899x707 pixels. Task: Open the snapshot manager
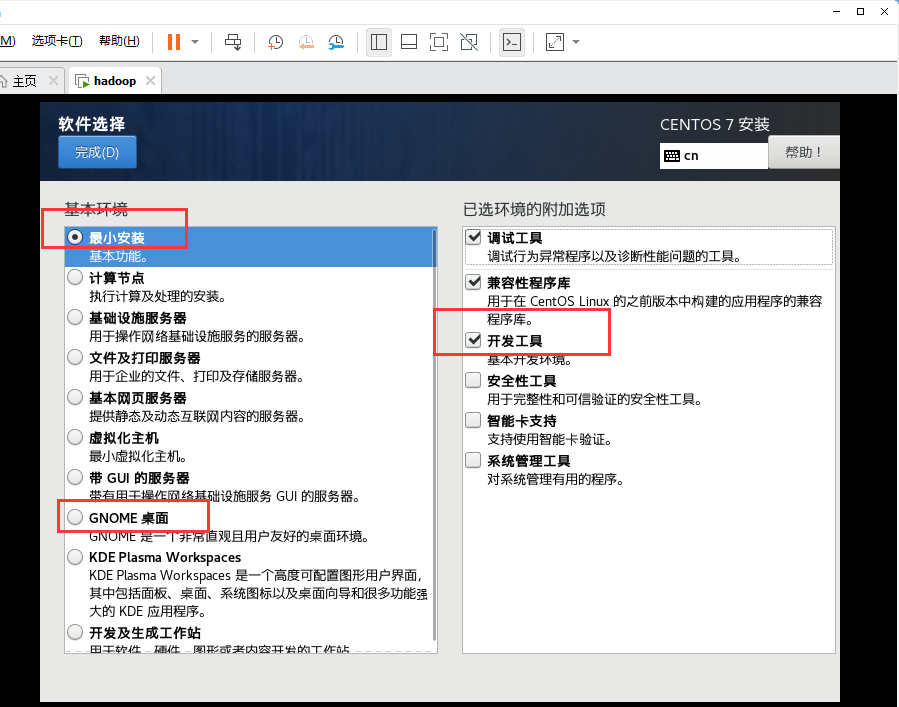point(336,42)
